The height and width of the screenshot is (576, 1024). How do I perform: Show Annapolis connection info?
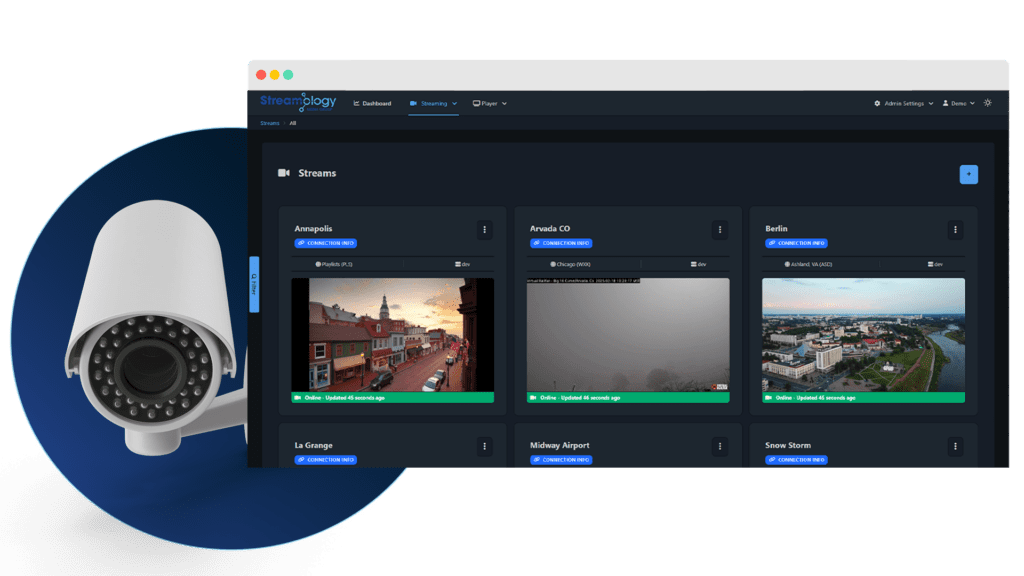325,243
